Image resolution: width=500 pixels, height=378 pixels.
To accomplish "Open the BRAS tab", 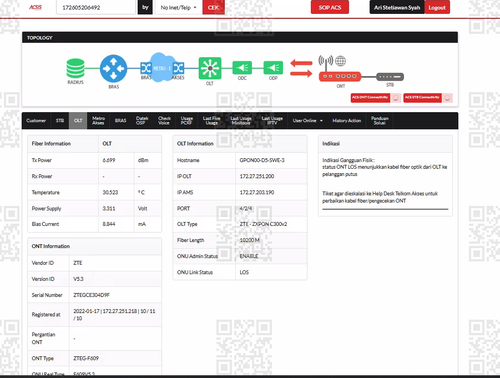I will click(121, 121).
